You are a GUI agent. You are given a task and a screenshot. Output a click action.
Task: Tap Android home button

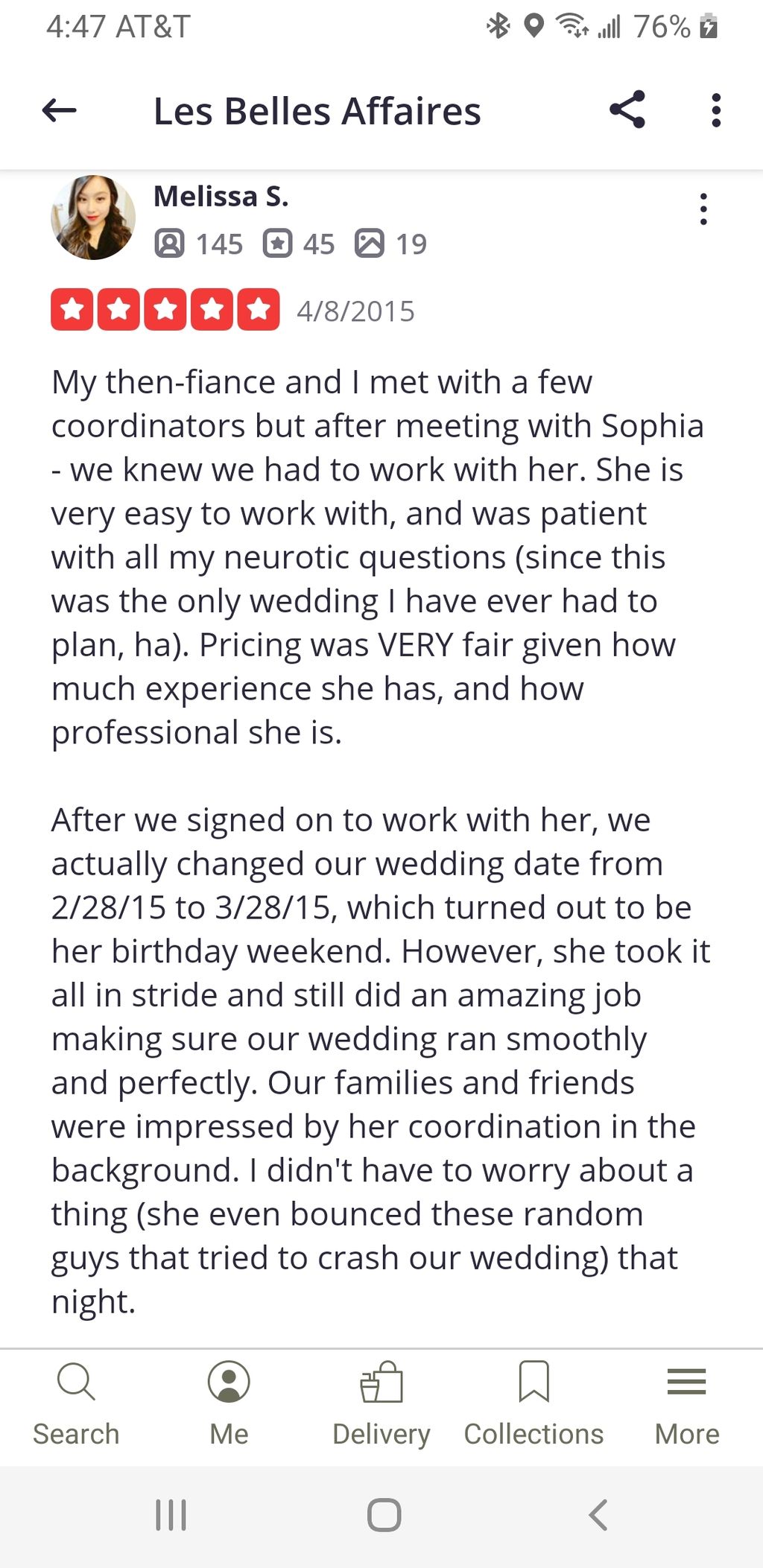[384, 1514]
